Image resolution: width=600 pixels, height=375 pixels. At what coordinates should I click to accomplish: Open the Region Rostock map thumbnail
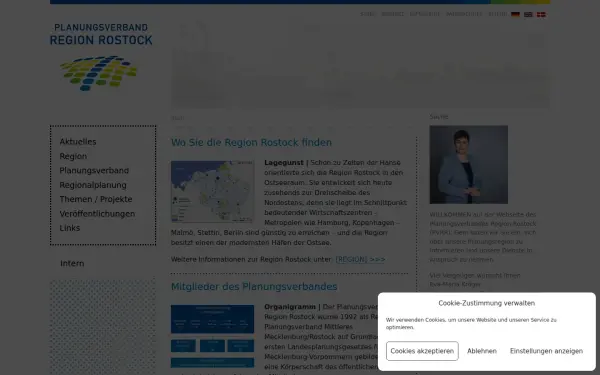(x=212, y=191)
